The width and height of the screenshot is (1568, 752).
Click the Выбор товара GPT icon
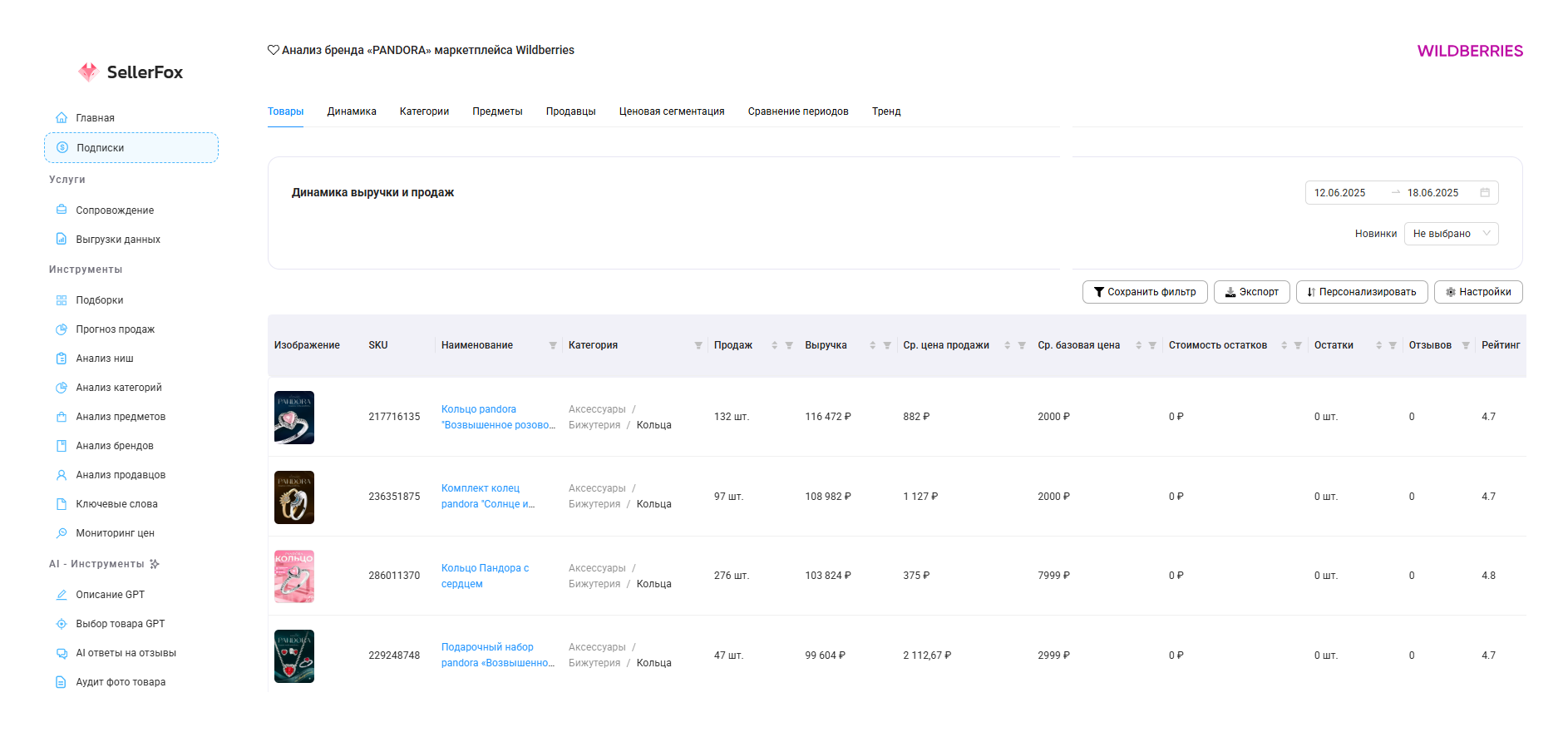(62, 624)
